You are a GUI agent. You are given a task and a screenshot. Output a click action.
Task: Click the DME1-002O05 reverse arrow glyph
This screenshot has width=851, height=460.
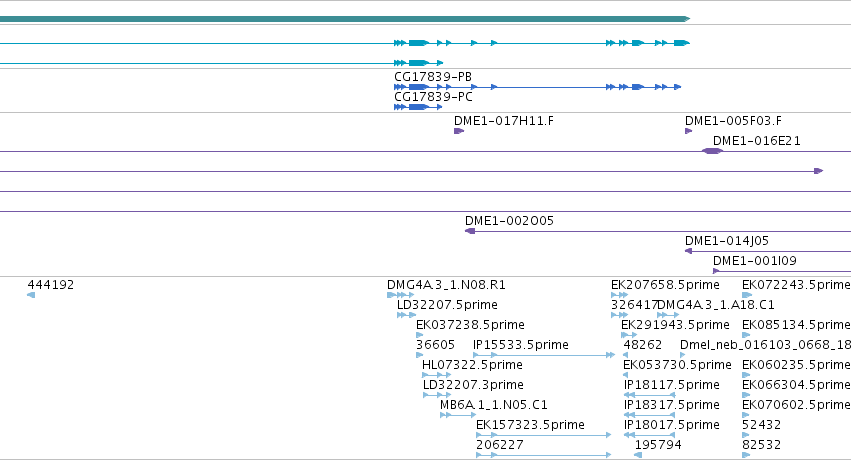tap(470, 231)
